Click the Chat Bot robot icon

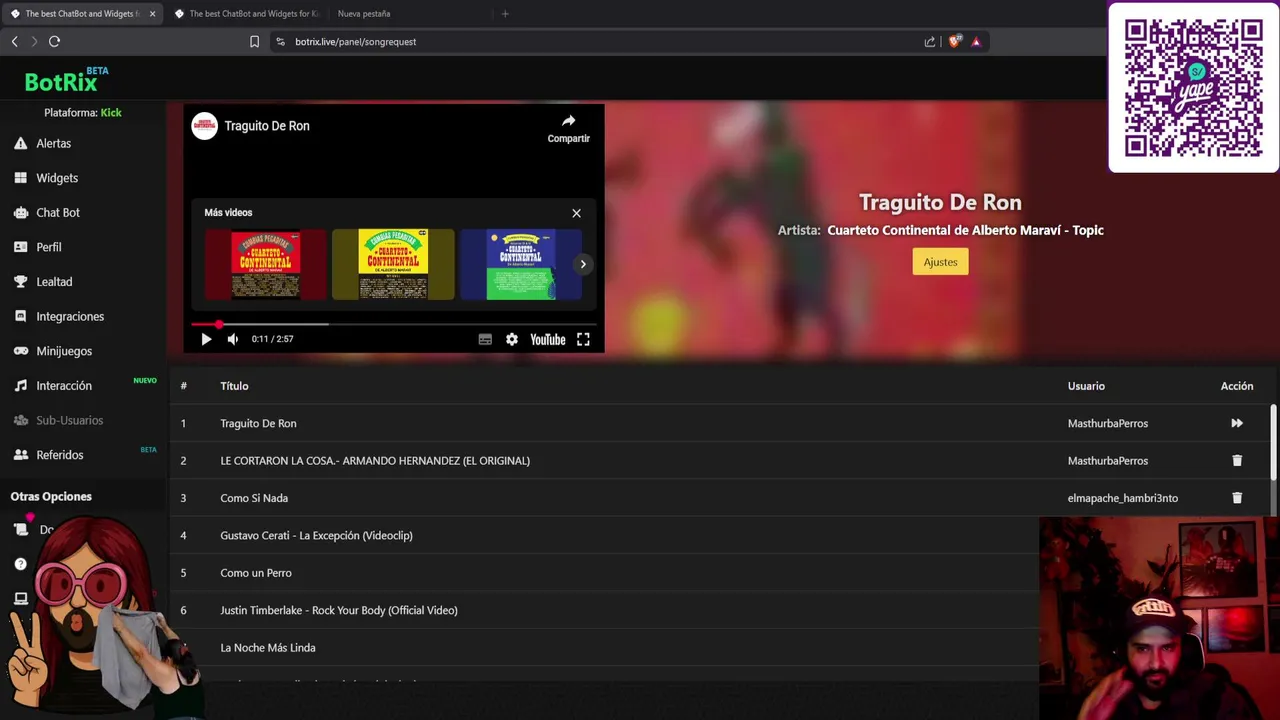click(x=20, y=212)
